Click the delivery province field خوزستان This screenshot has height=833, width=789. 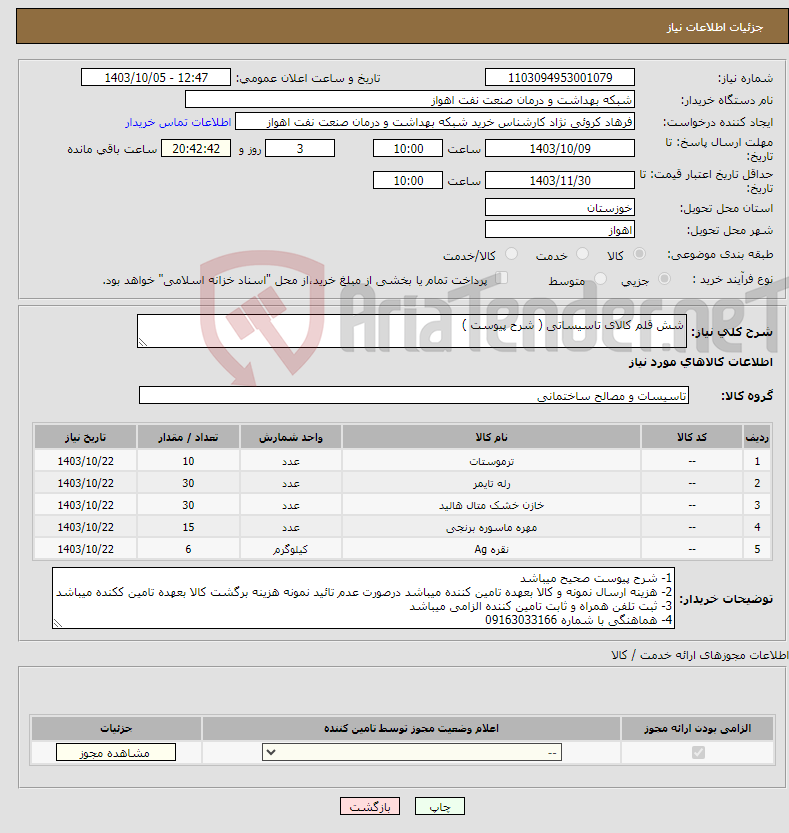559,208
